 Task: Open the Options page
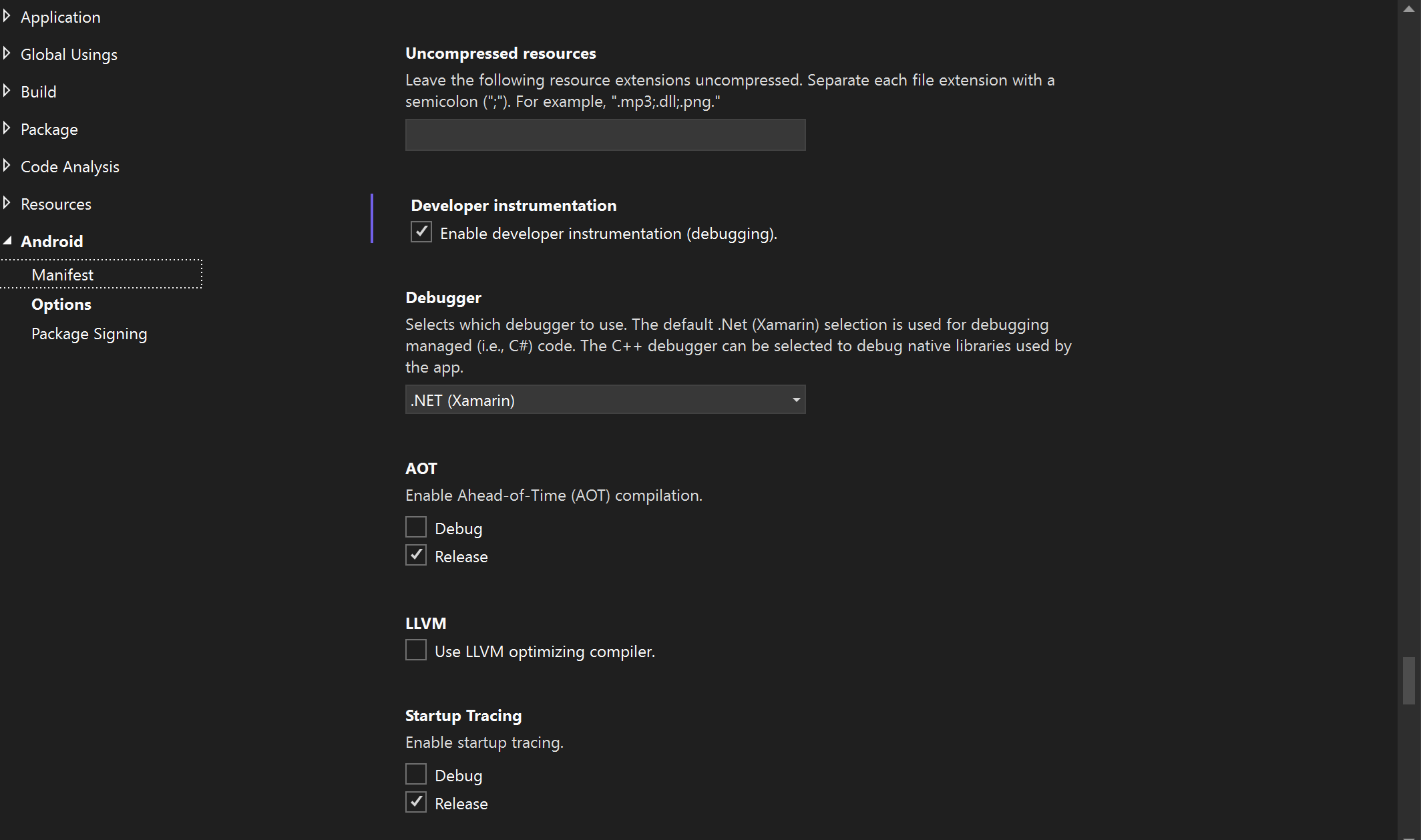click(x=61, y=304)
